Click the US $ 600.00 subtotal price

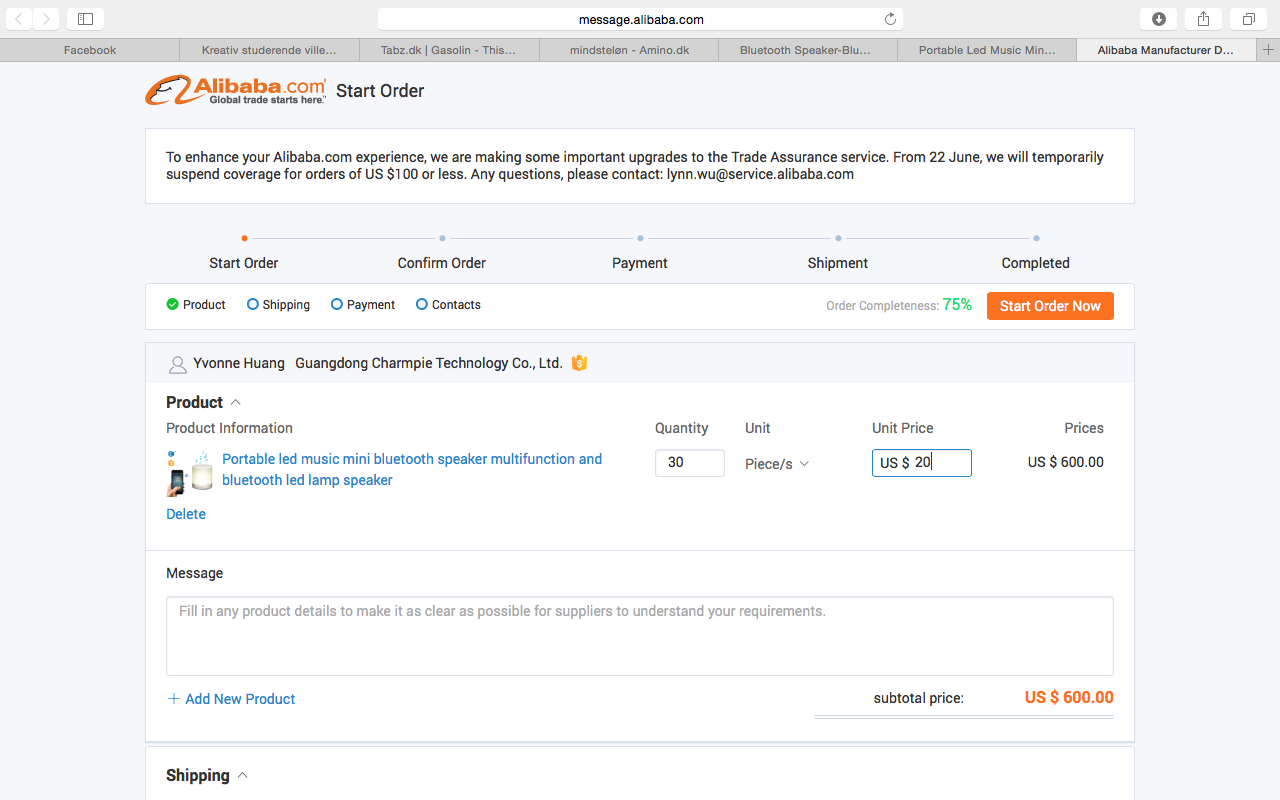tap(1069, 698)
